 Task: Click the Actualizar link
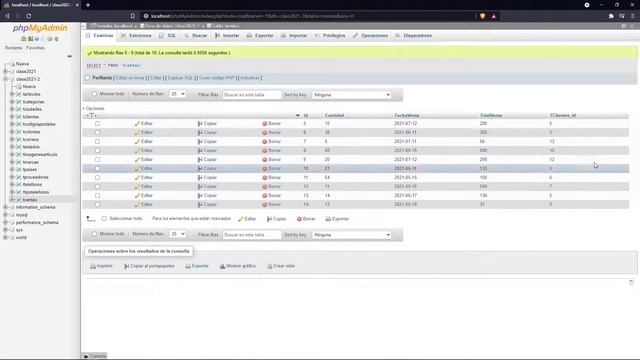click(x=249, y=78)
